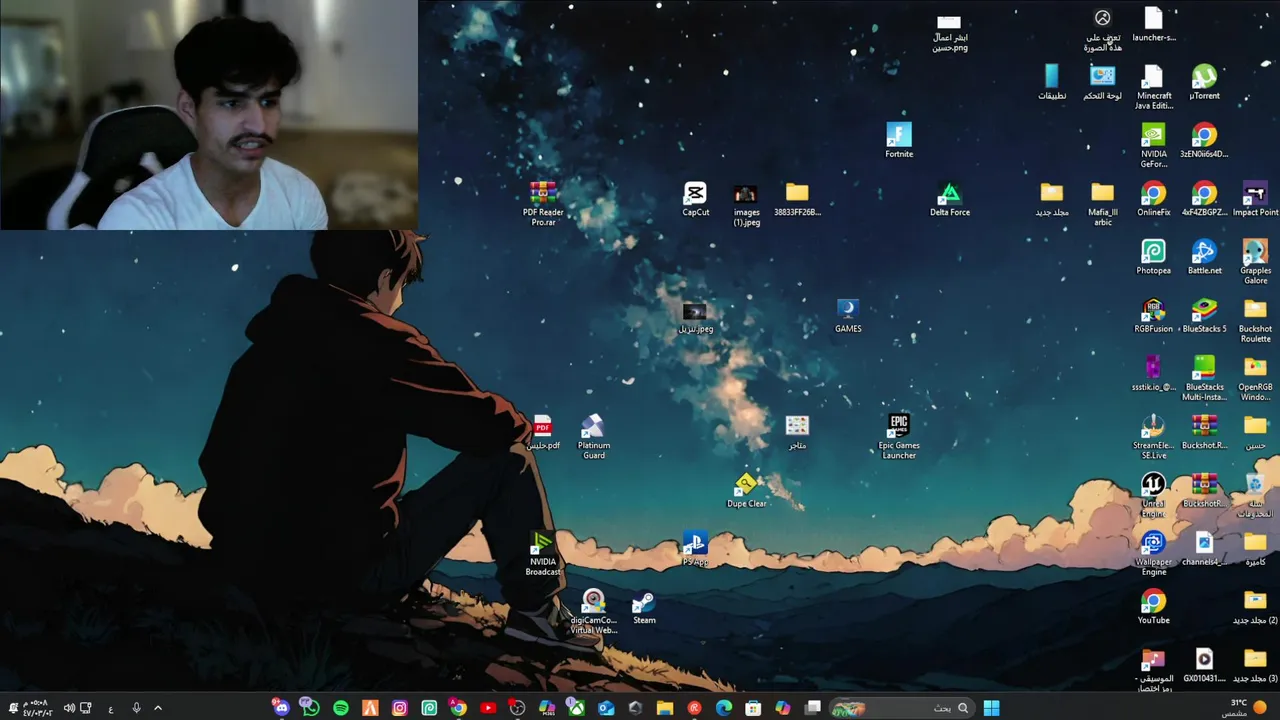Select the Mafia_III arbic folder
The height and width of the screenshot is (720, 1280).
[1102, 202]
